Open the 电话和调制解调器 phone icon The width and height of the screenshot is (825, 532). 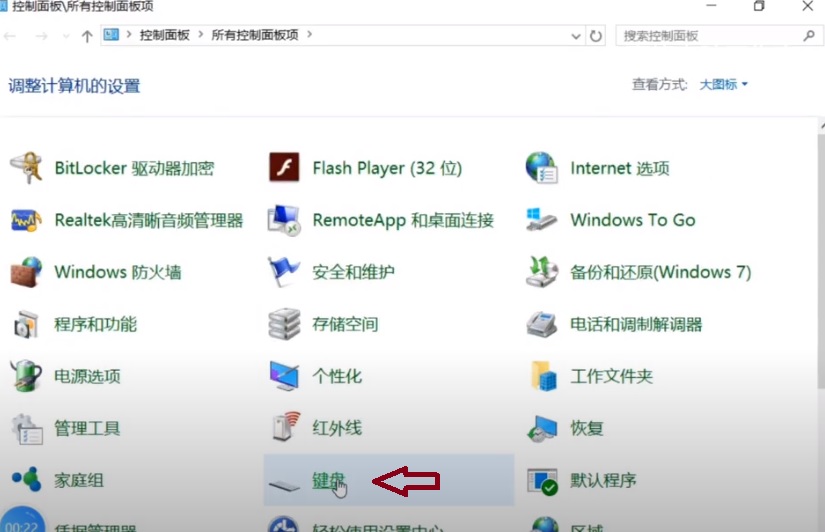[x=542, y=324]
